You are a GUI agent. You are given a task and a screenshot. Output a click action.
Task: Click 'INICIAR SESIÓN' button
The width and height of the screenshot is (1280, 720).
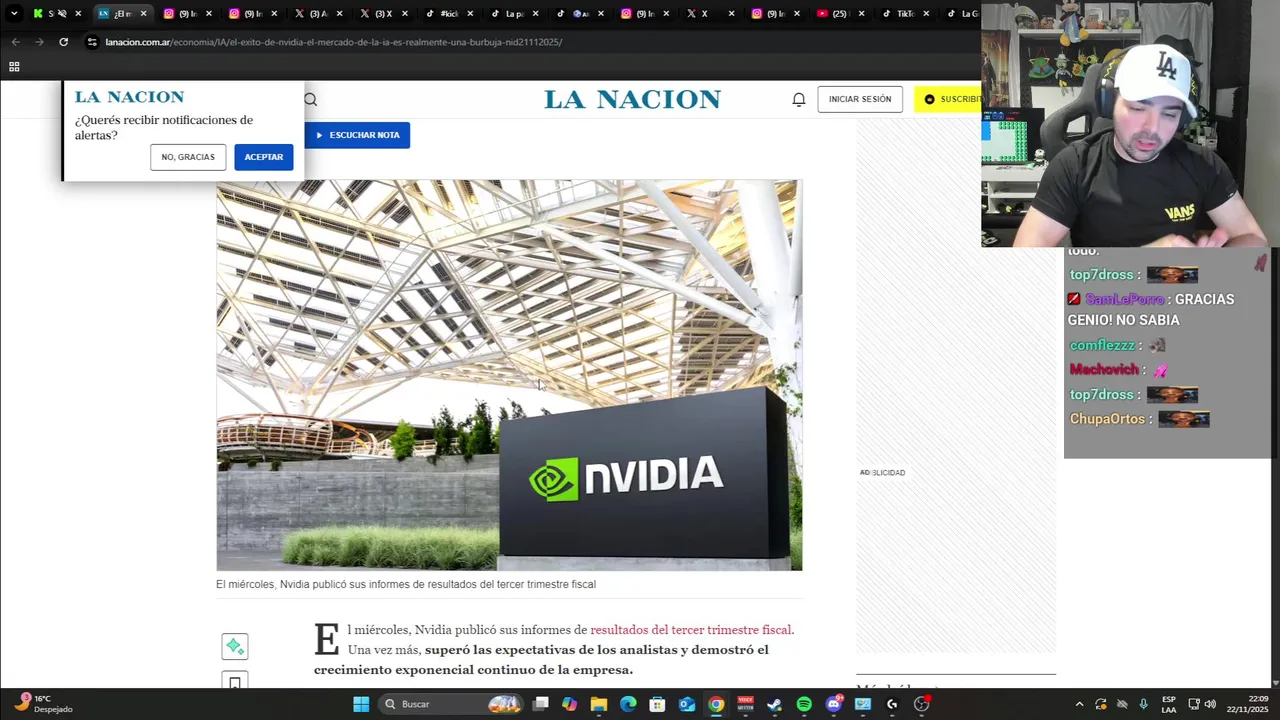pyautogui.click(x=860, y=99)
